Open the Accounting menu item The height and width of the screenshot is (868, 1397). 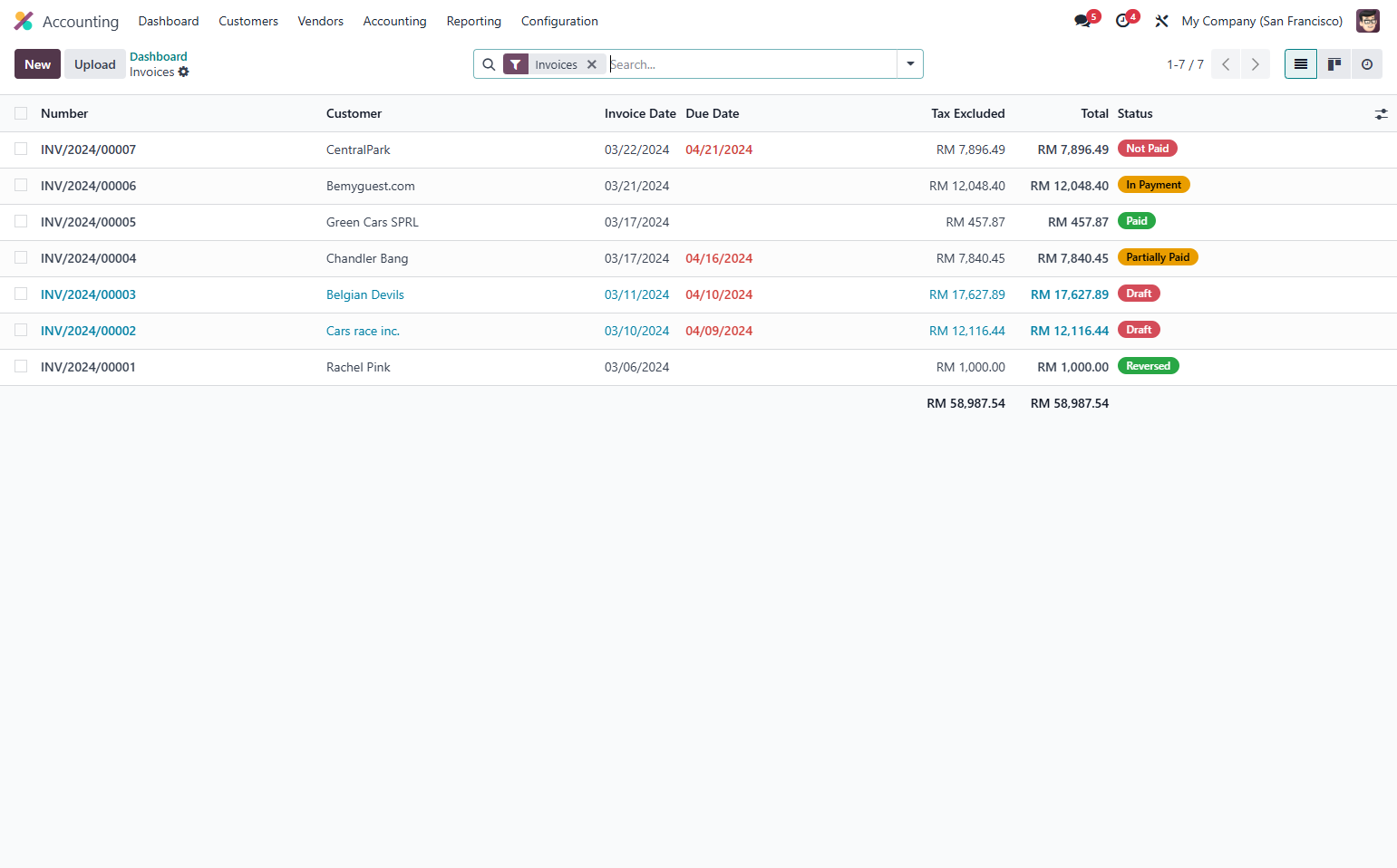click(394, 21)
